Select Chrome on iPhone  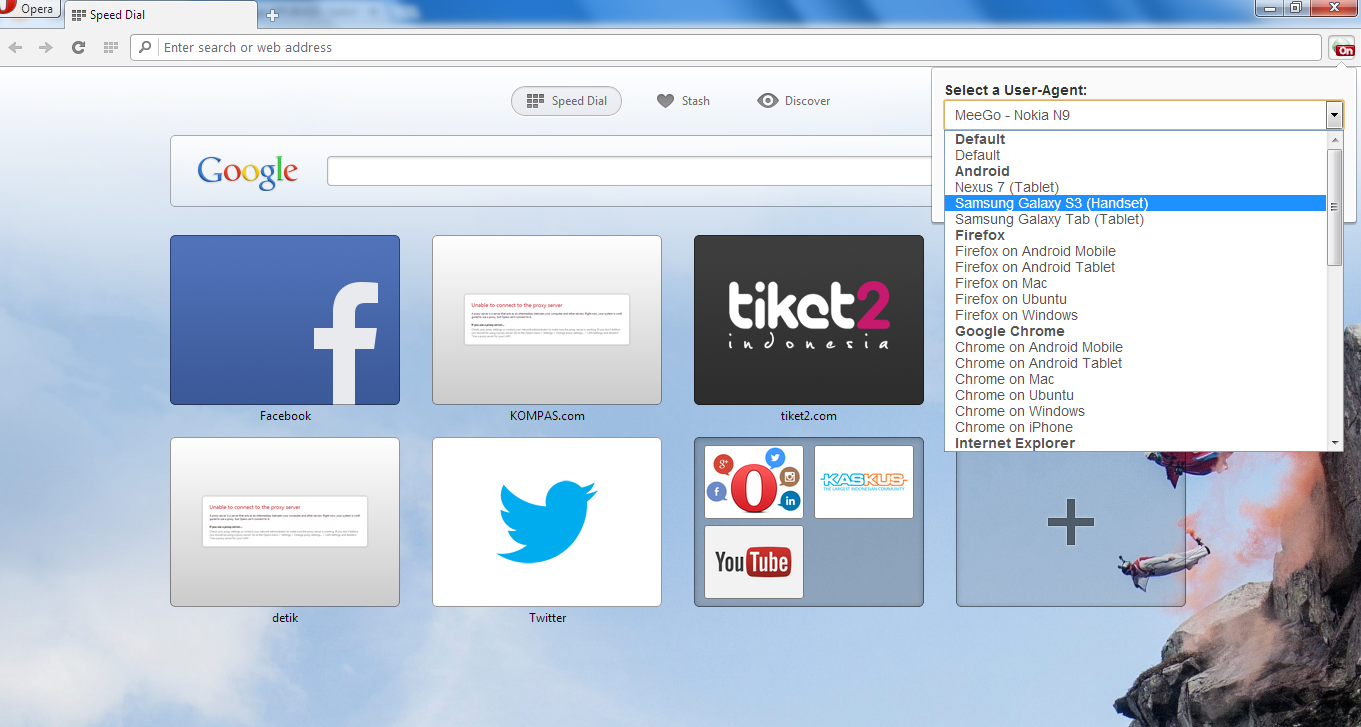tap(1135, 427)
